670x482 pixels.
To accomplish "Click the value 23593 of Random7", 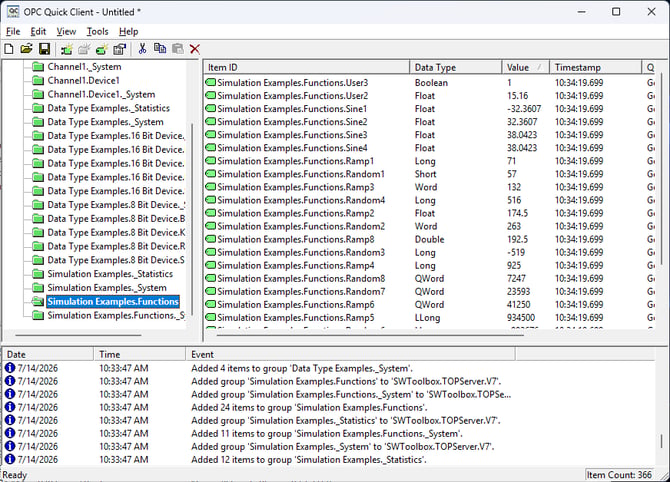I will (518, 291).
